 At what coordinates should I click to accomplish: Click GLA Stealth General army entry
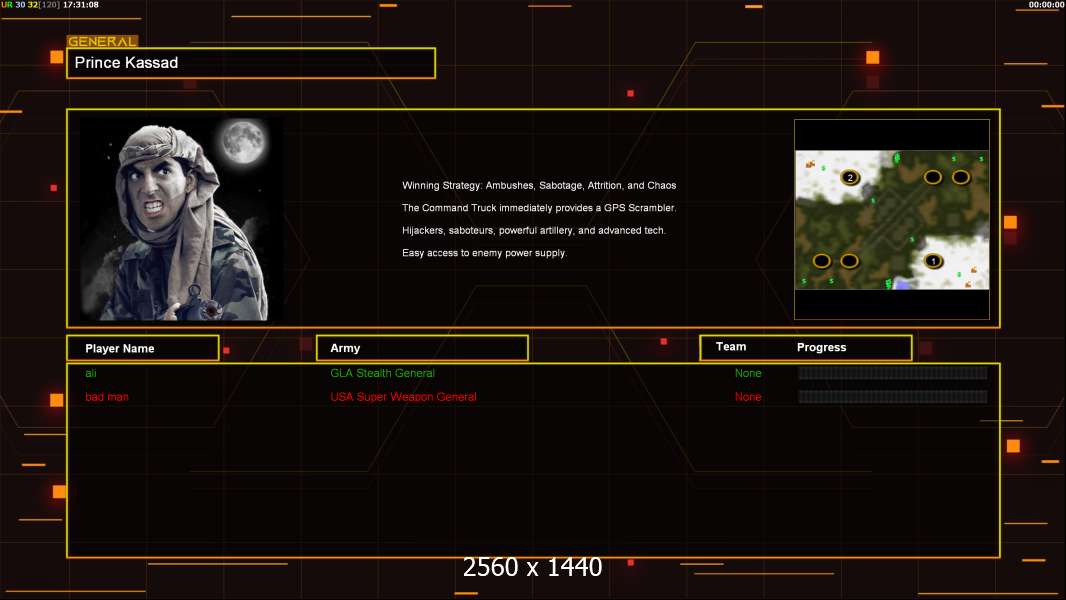[x=382, y=373]
